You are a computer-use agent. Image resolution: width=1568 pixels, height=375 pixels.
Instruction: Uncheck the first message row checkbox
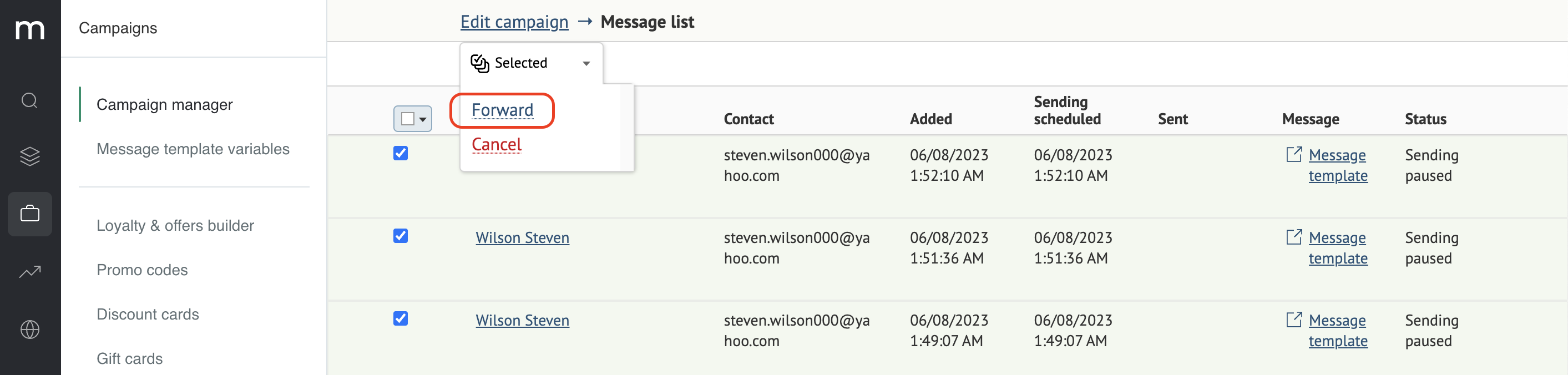[401, 153]
